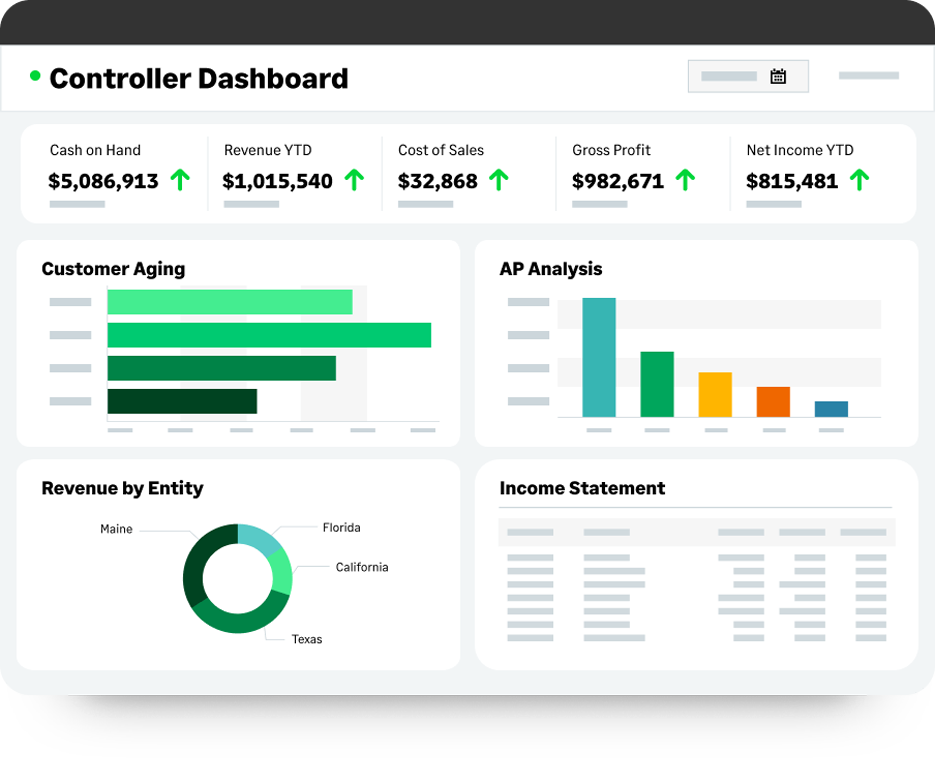
Task: Click the top bar in Customer Aging chart
Action: point(228,300)
